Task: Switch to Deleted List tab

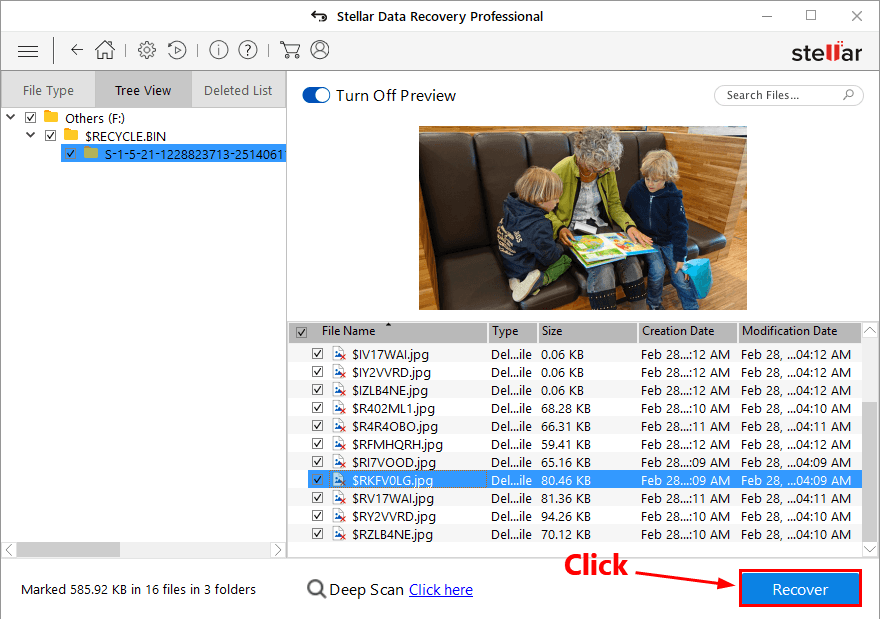Action: pyautogui.click(x=238, y=90)
